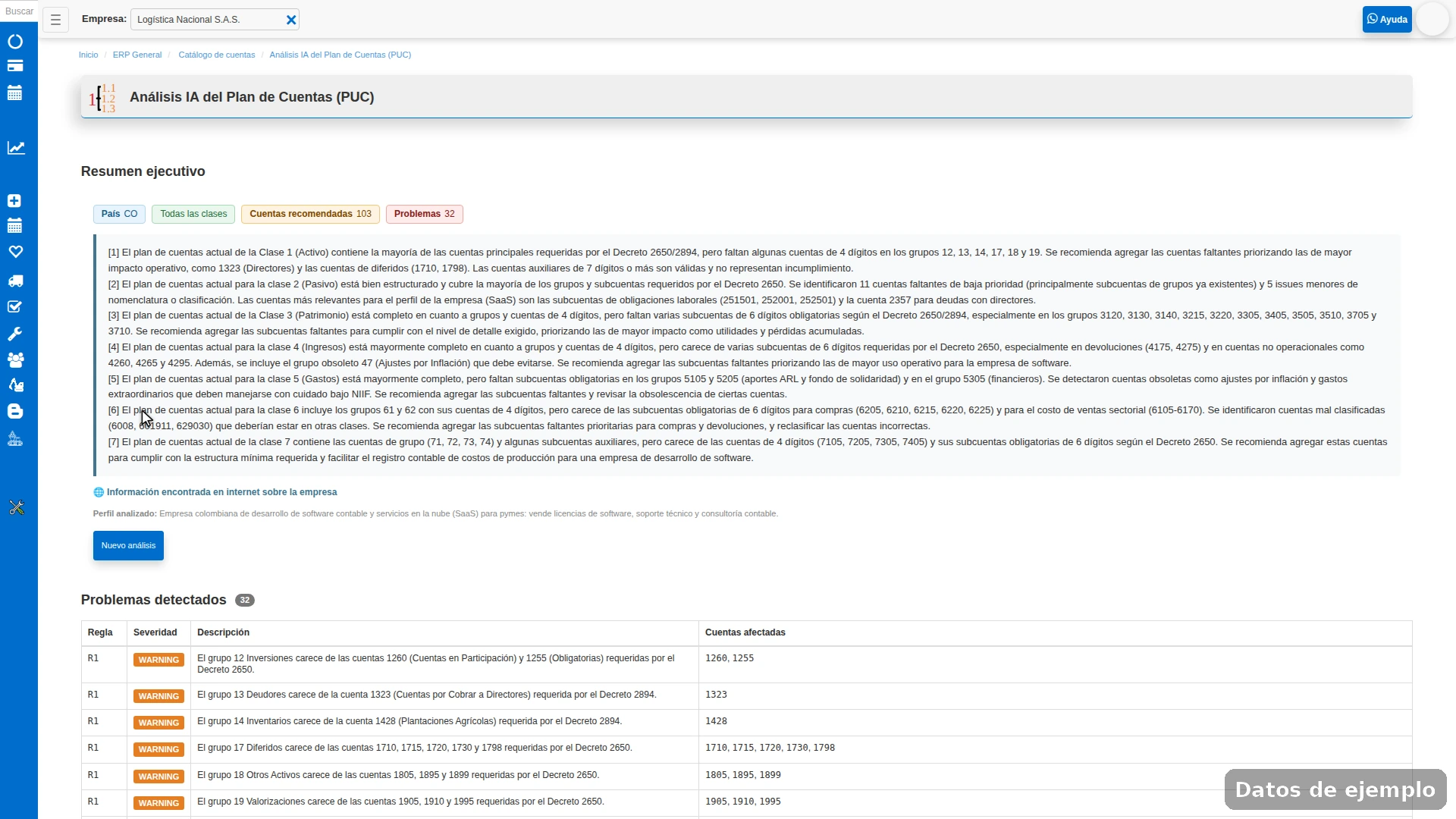1456x819 pixels.
Task: Click the wrench sidebar icon
Action: (15, 334)
